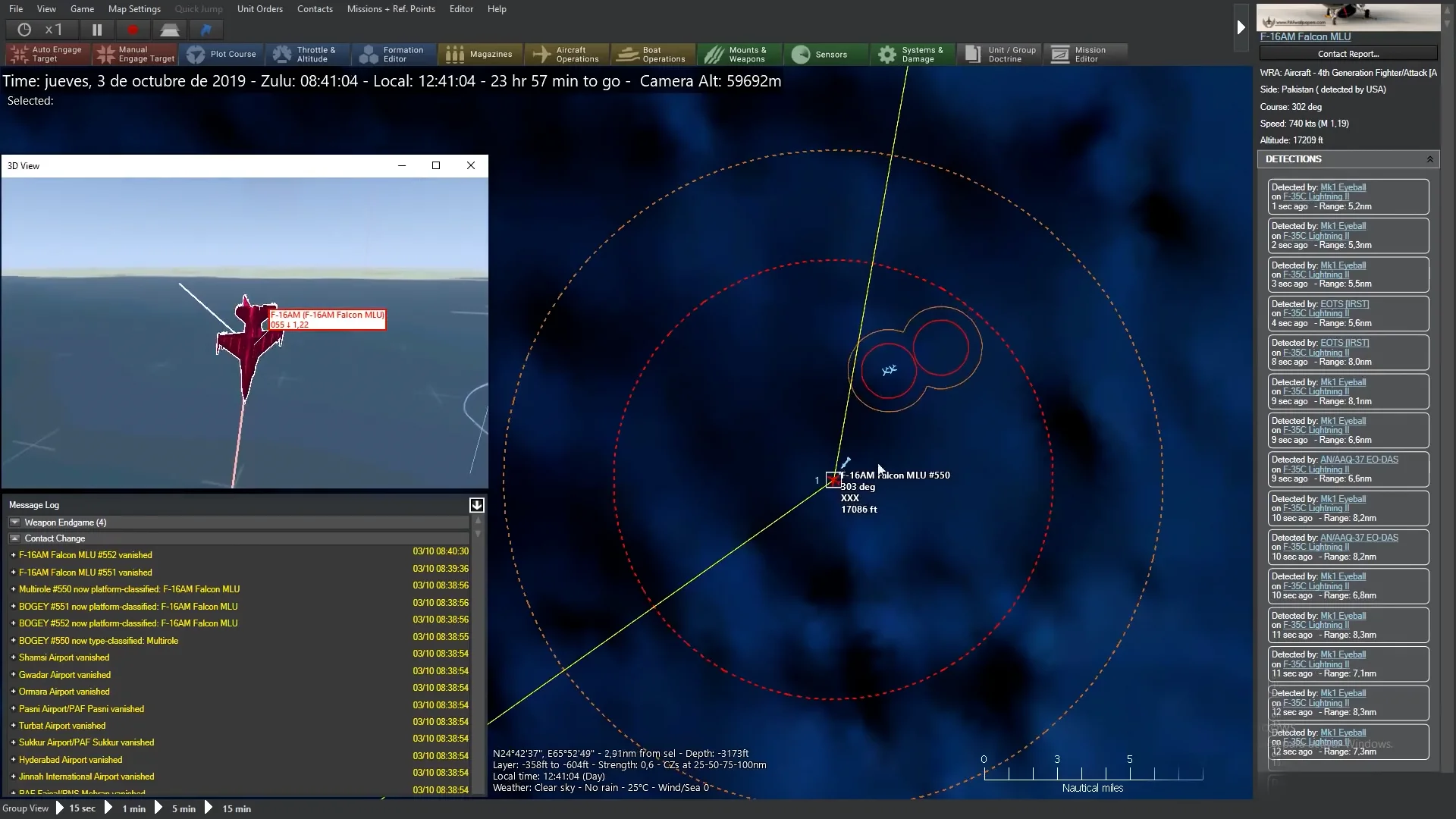Image resolution: width=1456 pixels, height=819 pixels.
Task: Open Throttle & Altitude settings
Action: (x=308, y=54)
